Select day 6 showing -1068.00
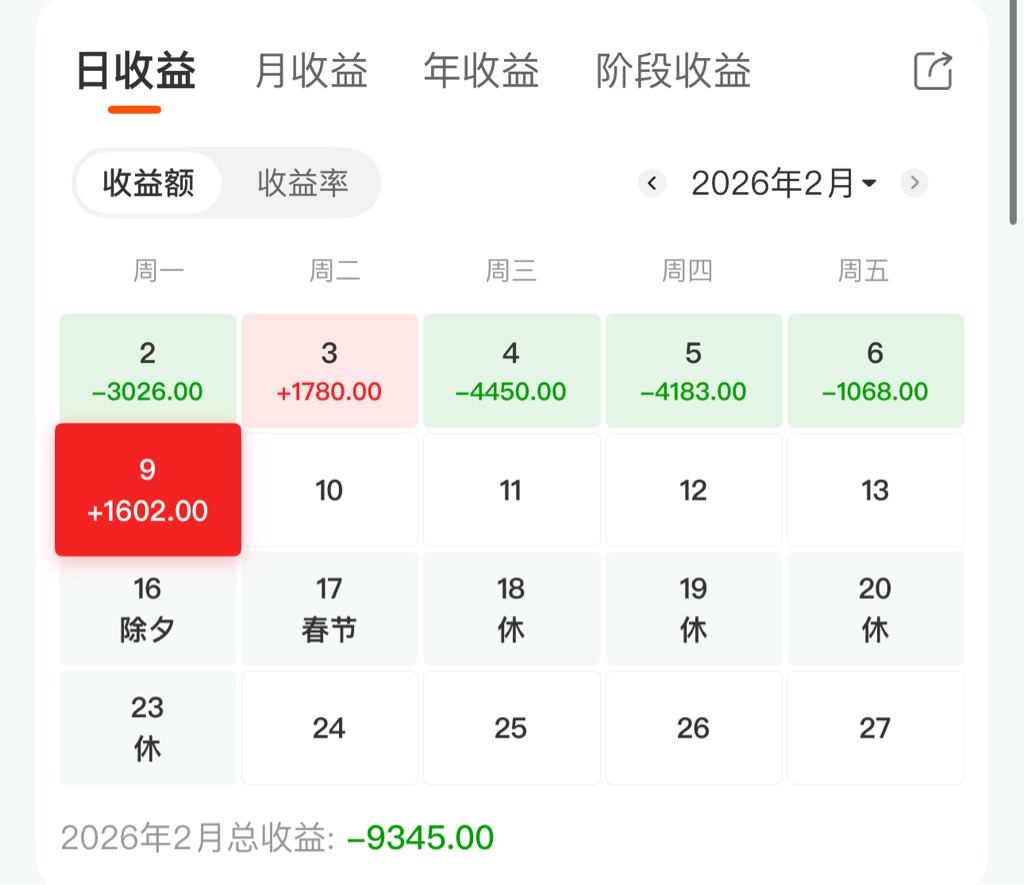Viewport: 1024px width, 885px height. 876,371
